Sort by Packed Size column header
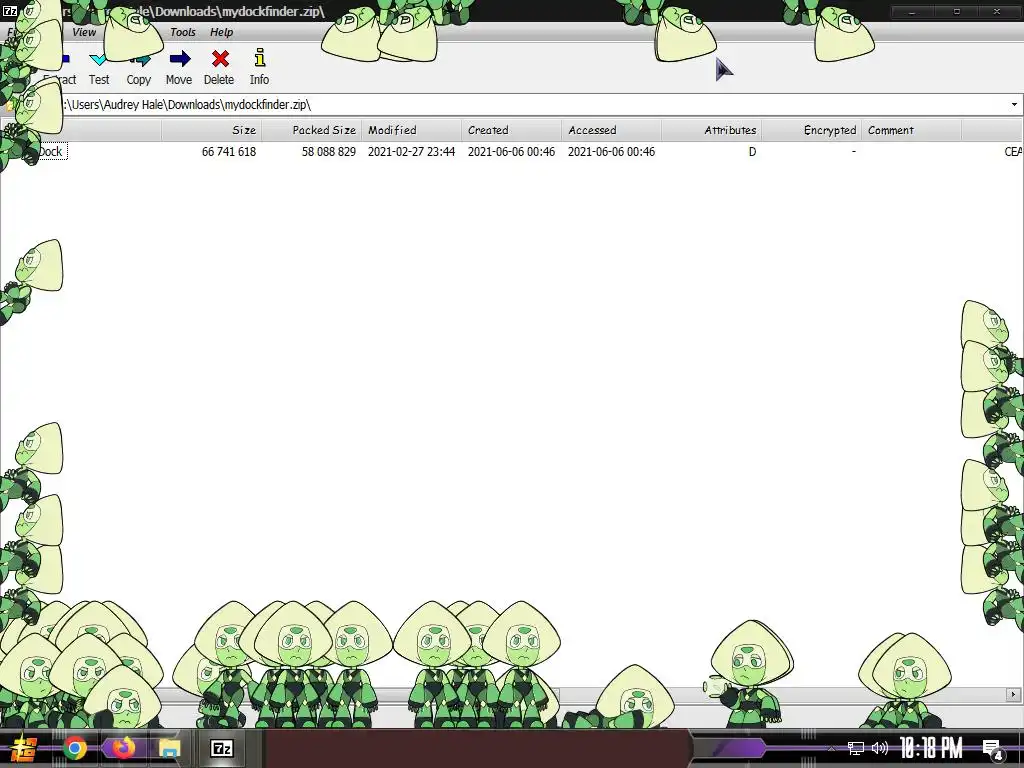1024x768 pixels. click(x=312, y=130)
